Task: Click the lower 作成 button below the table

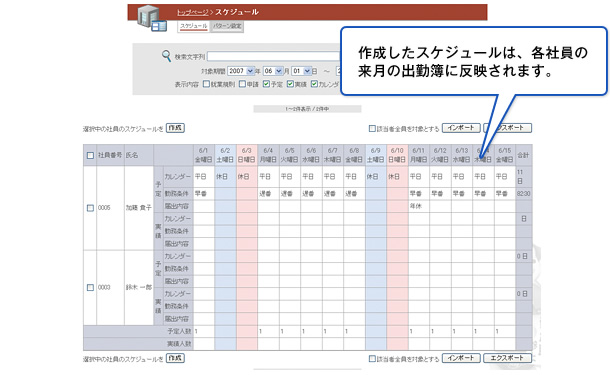Action: (x=175, y=358)
